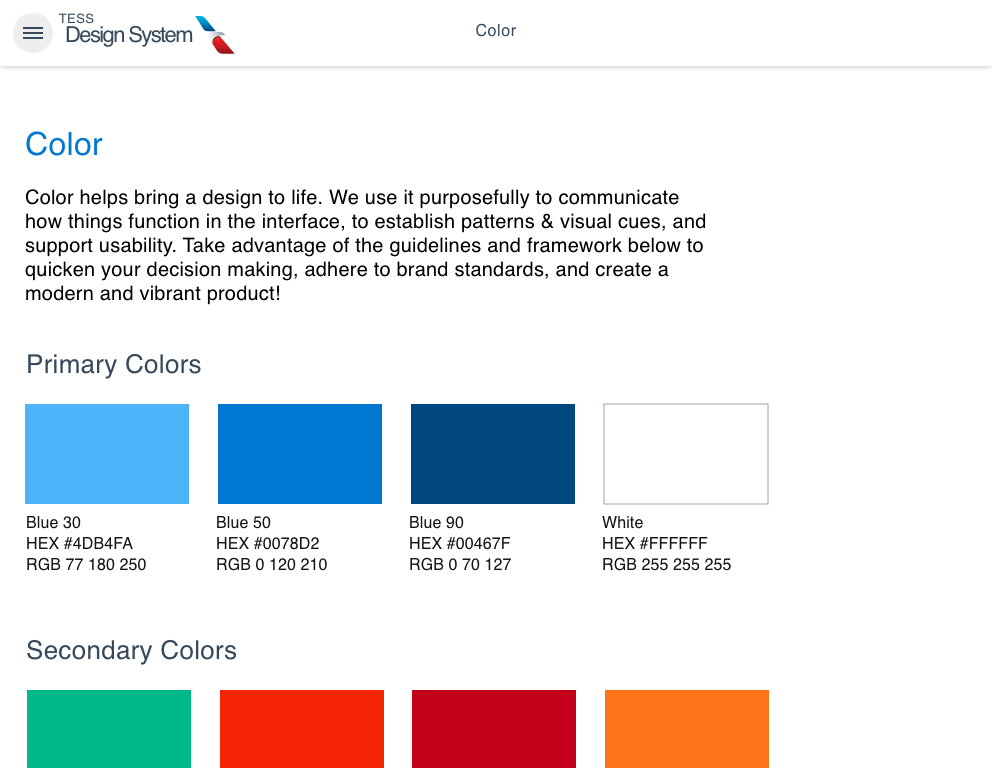Screen dimensions: 992x768
Task: Click the Primary Colors section heading
Action: tap(114, 365)
